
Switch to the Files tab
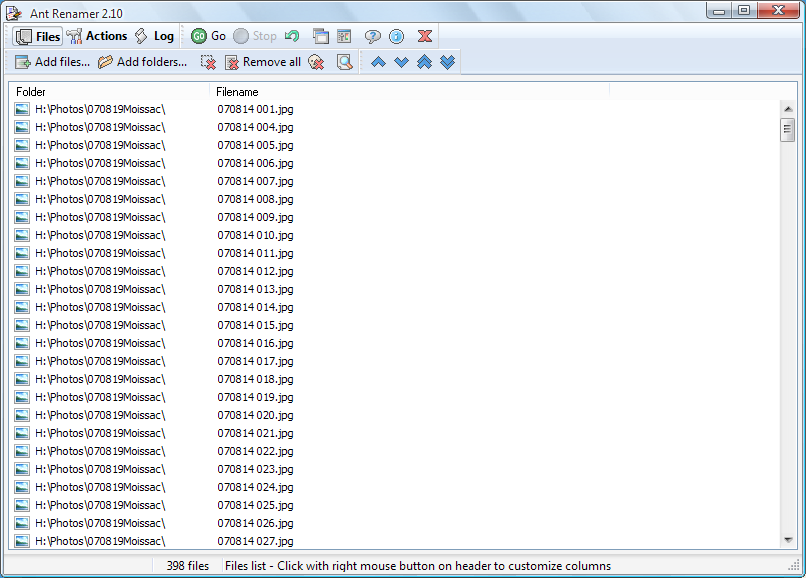[38, 36]
